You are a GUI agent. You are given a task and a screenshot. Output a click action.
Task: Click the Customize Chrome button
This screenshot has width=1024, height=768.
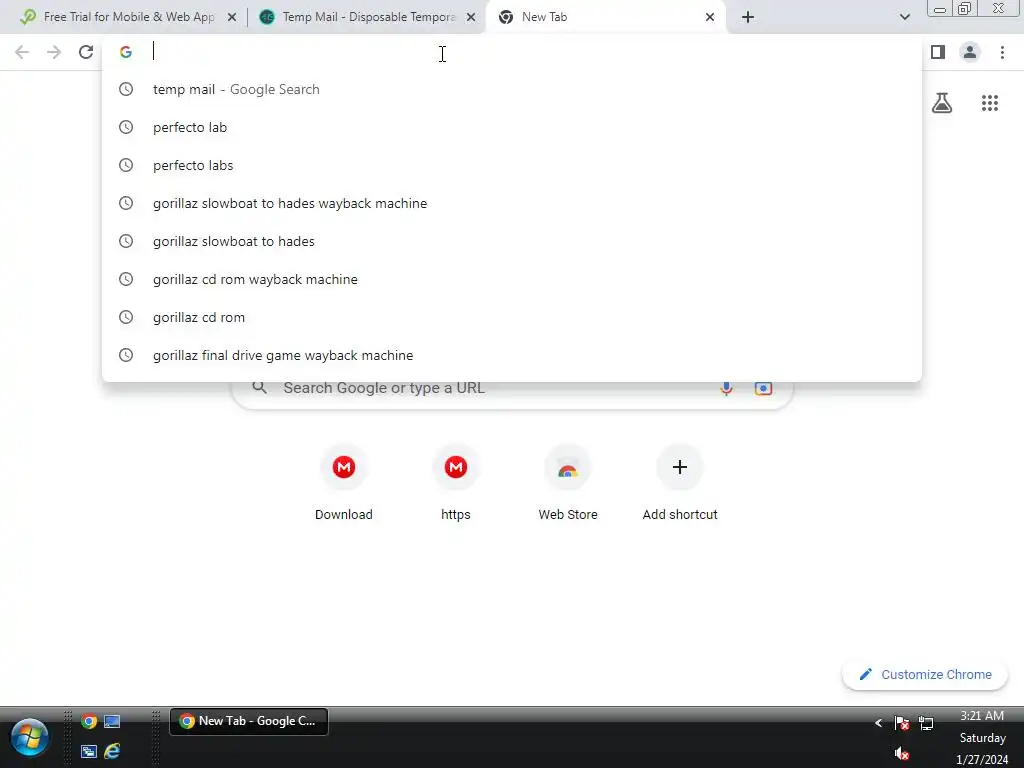tap(925, 675)
